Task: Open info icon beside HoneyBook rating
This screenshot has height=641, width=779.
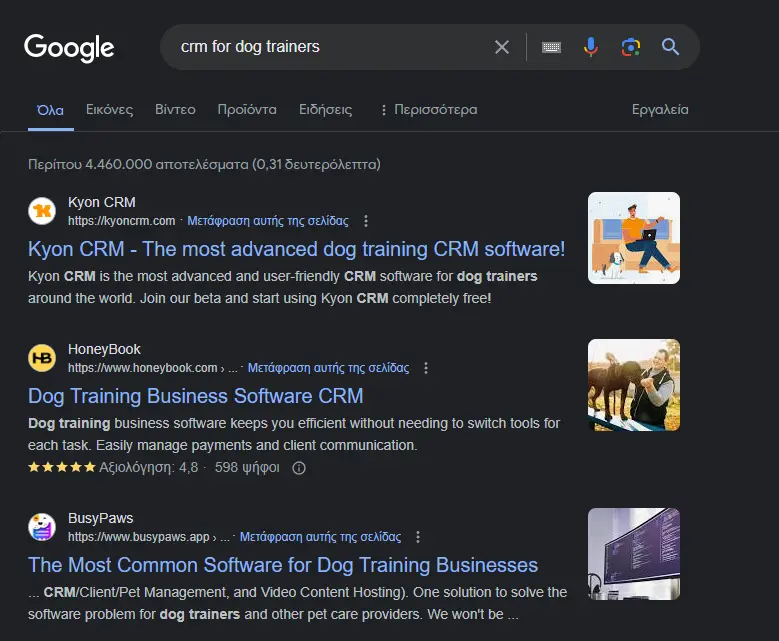Action: 298,467
